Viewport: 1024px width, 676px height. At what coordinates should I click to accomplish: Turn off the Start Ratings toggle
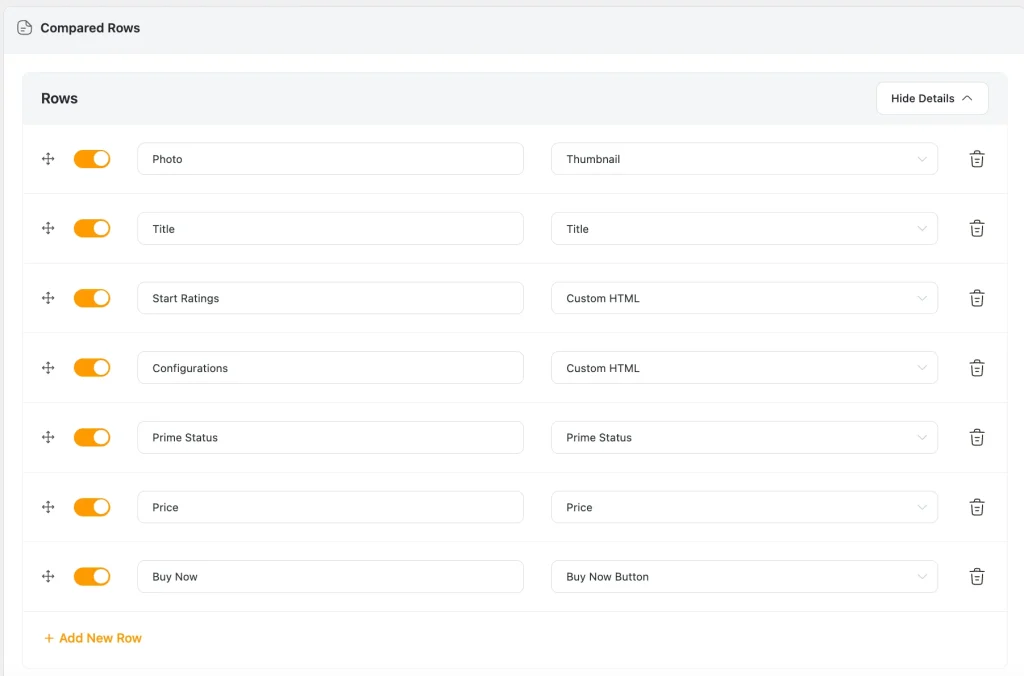point(91,298)
